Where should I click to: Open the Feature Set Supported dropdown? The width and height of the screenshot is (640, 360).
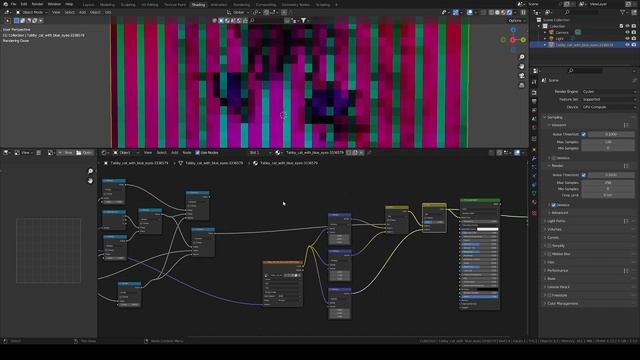point(609,99)
